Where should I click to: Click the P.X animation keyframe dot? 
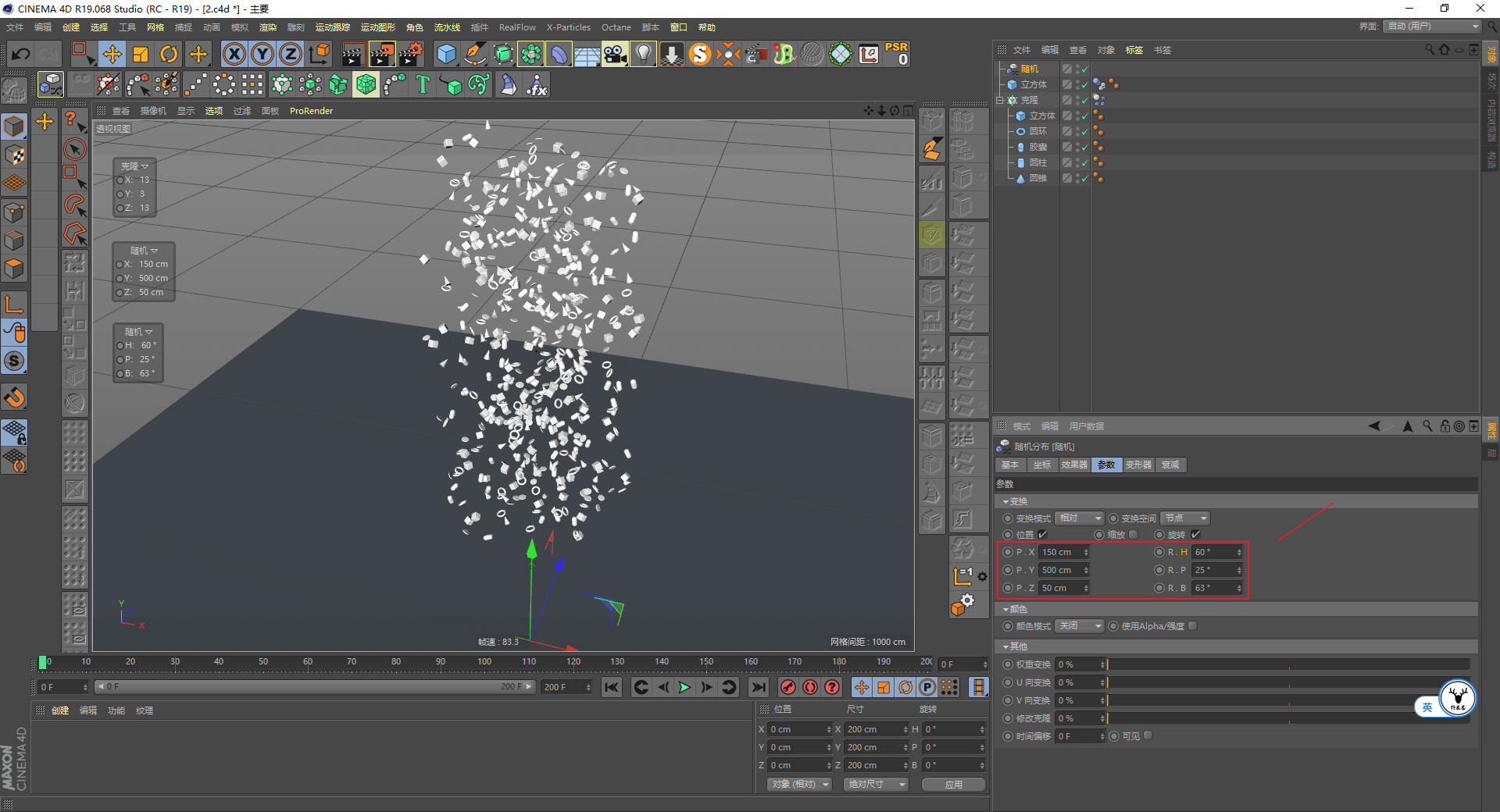(1008, 552)
